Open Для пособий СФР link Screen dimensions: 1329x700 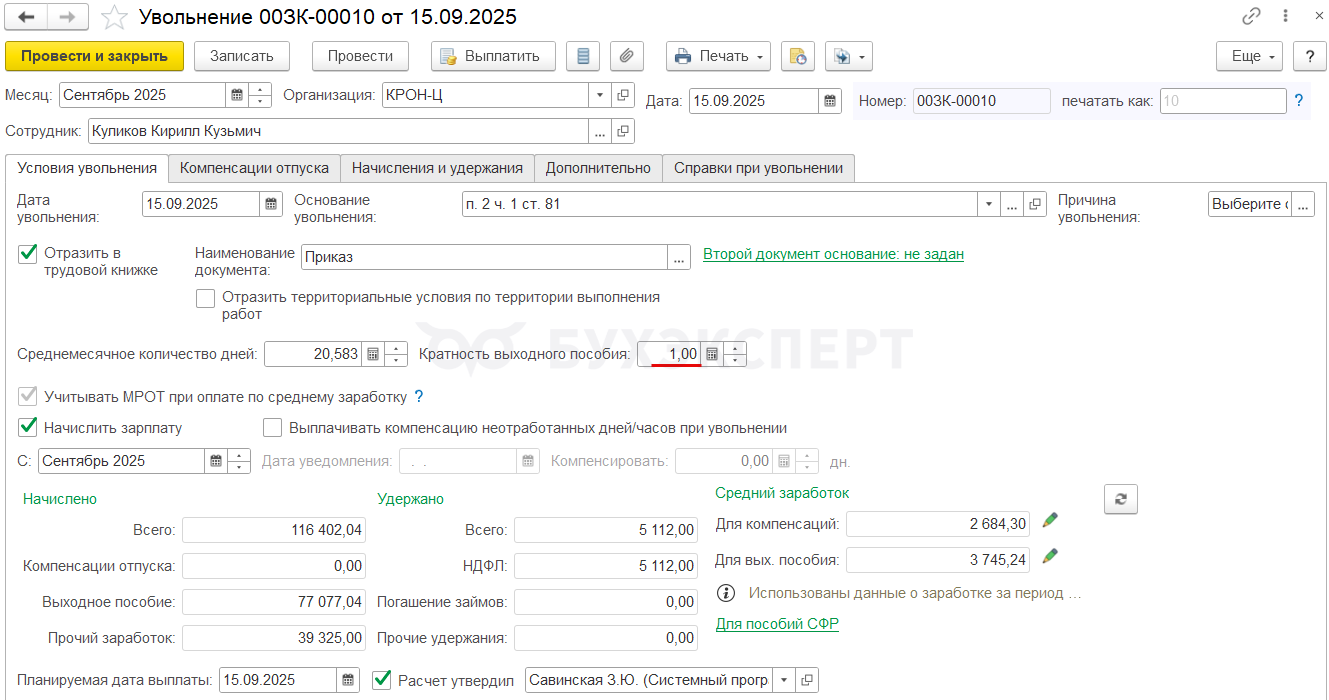click(x=777, y=624)
